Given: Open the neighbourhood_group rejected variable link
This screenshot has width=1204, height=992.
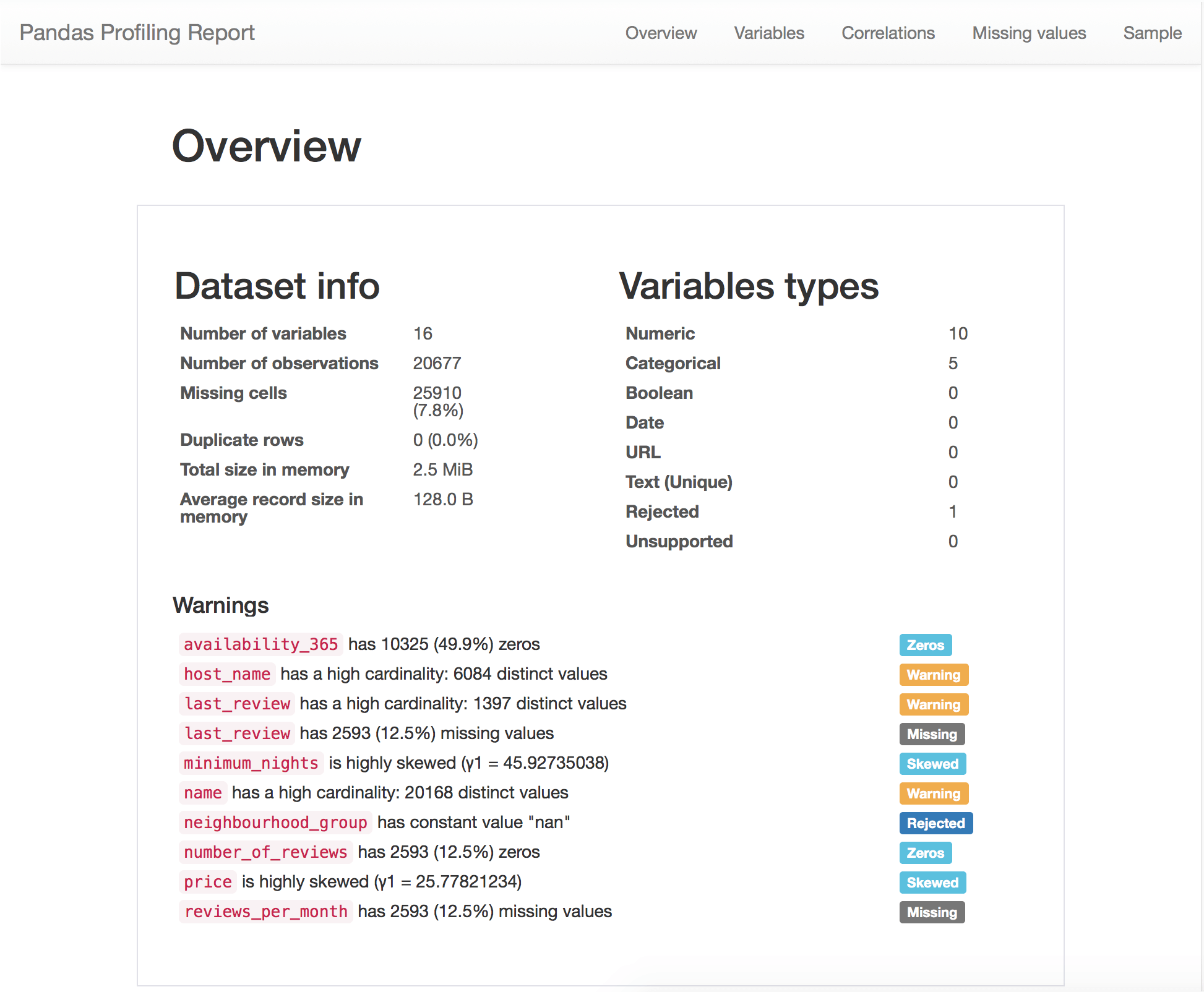Looking at the screenshot, I should click(275, 822).
